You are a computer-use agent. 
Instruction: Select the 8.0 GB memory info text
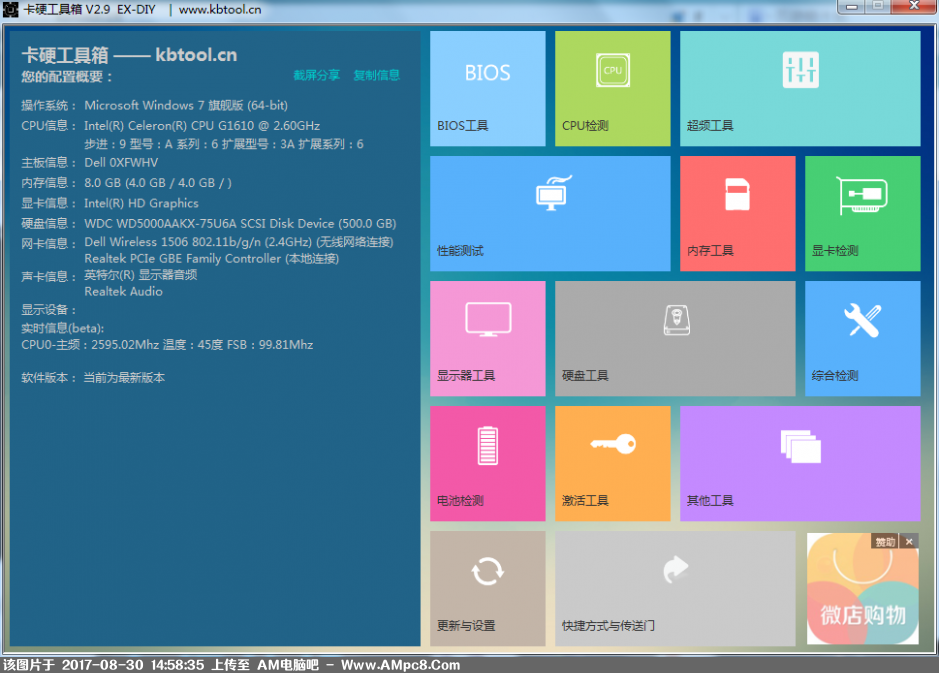157,183
